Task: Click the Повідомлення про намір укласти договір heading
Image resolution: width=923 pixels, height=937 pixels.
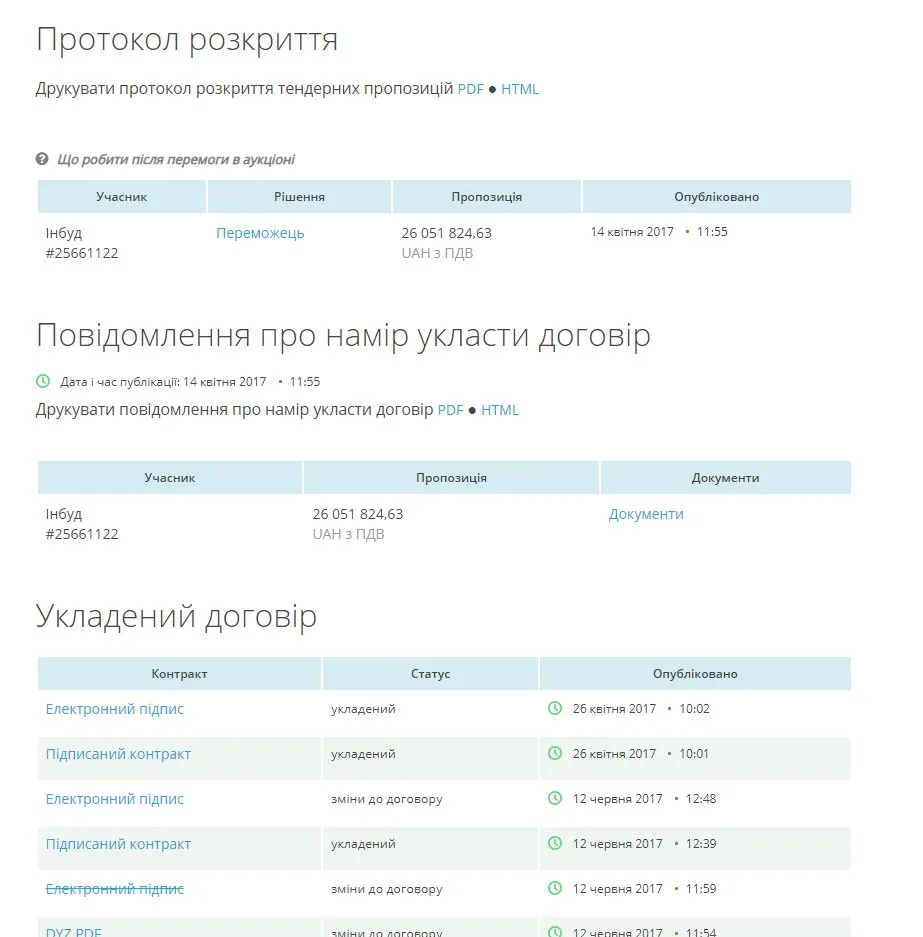Action: [x=344, y=335]
